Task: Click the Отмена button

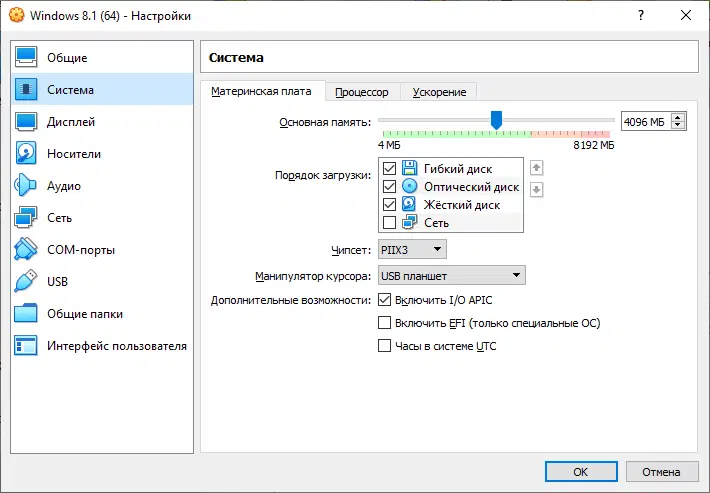Action: tap(661, 471)
